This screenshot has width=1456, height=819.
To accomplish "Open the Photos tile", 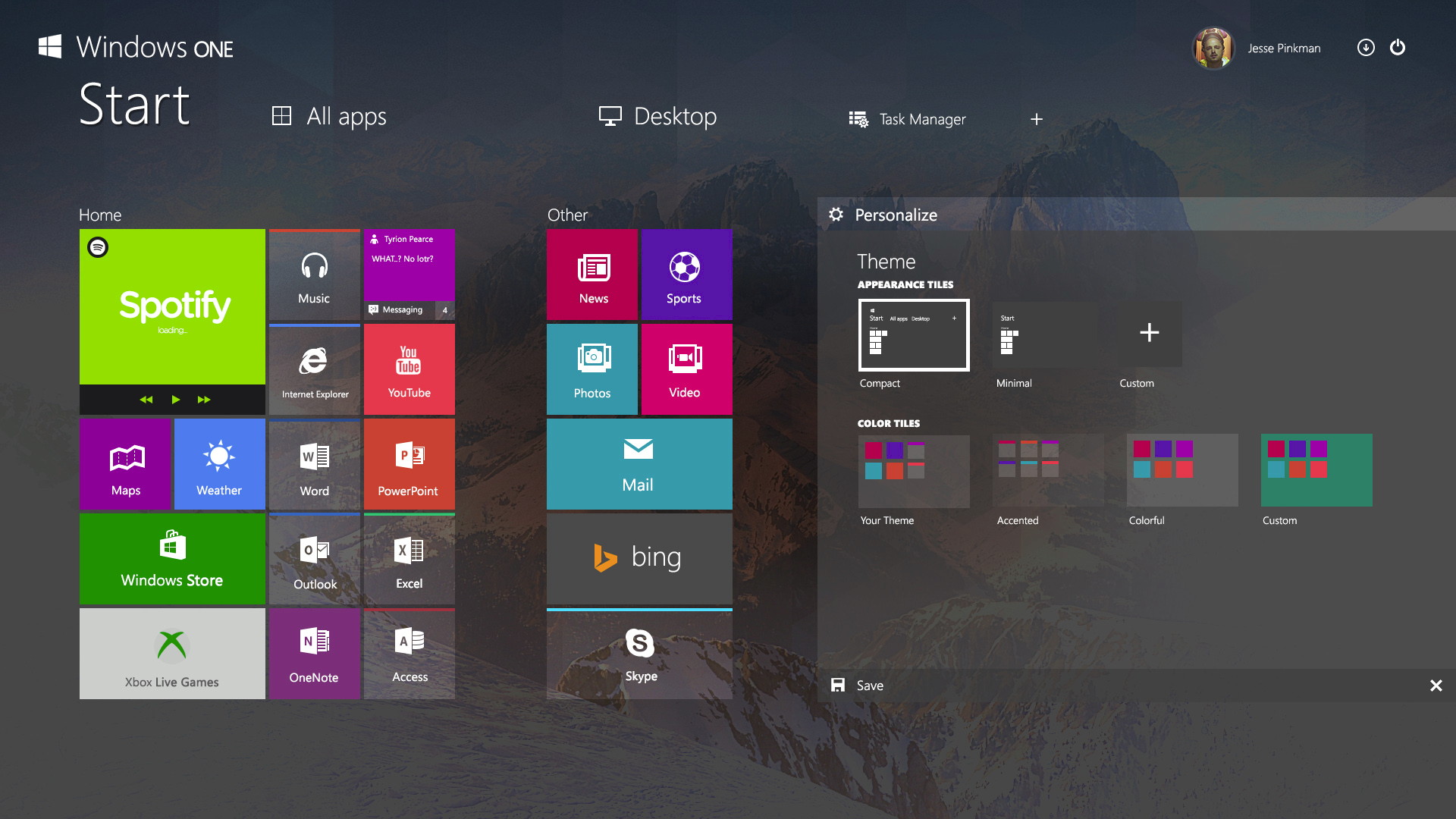I will [x=592, y=369].
